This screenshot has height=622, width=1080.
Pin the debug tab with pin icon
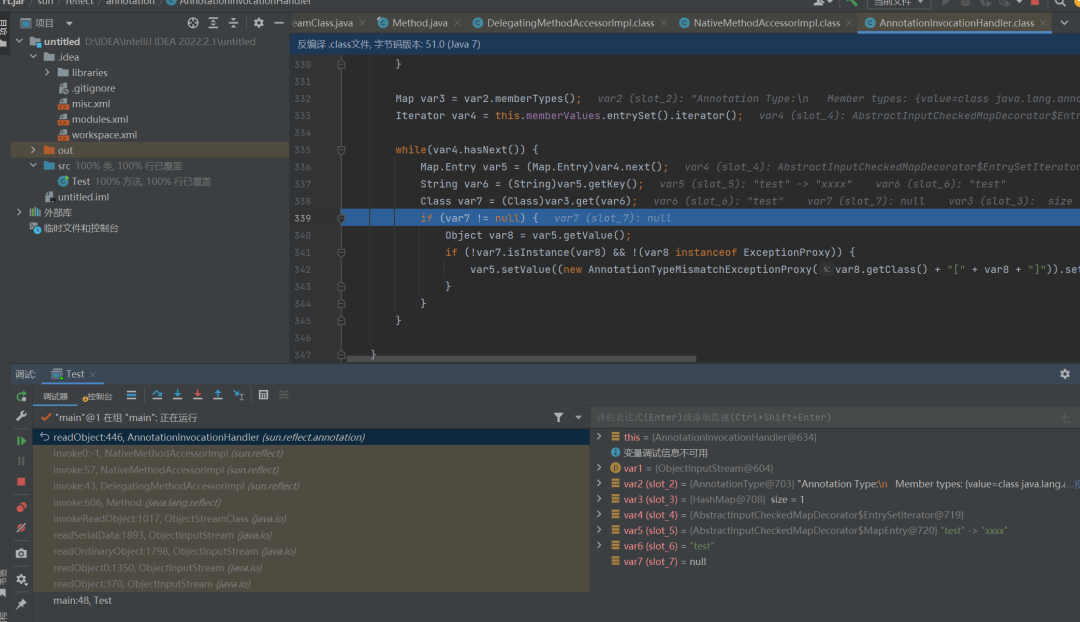(21, 604)
